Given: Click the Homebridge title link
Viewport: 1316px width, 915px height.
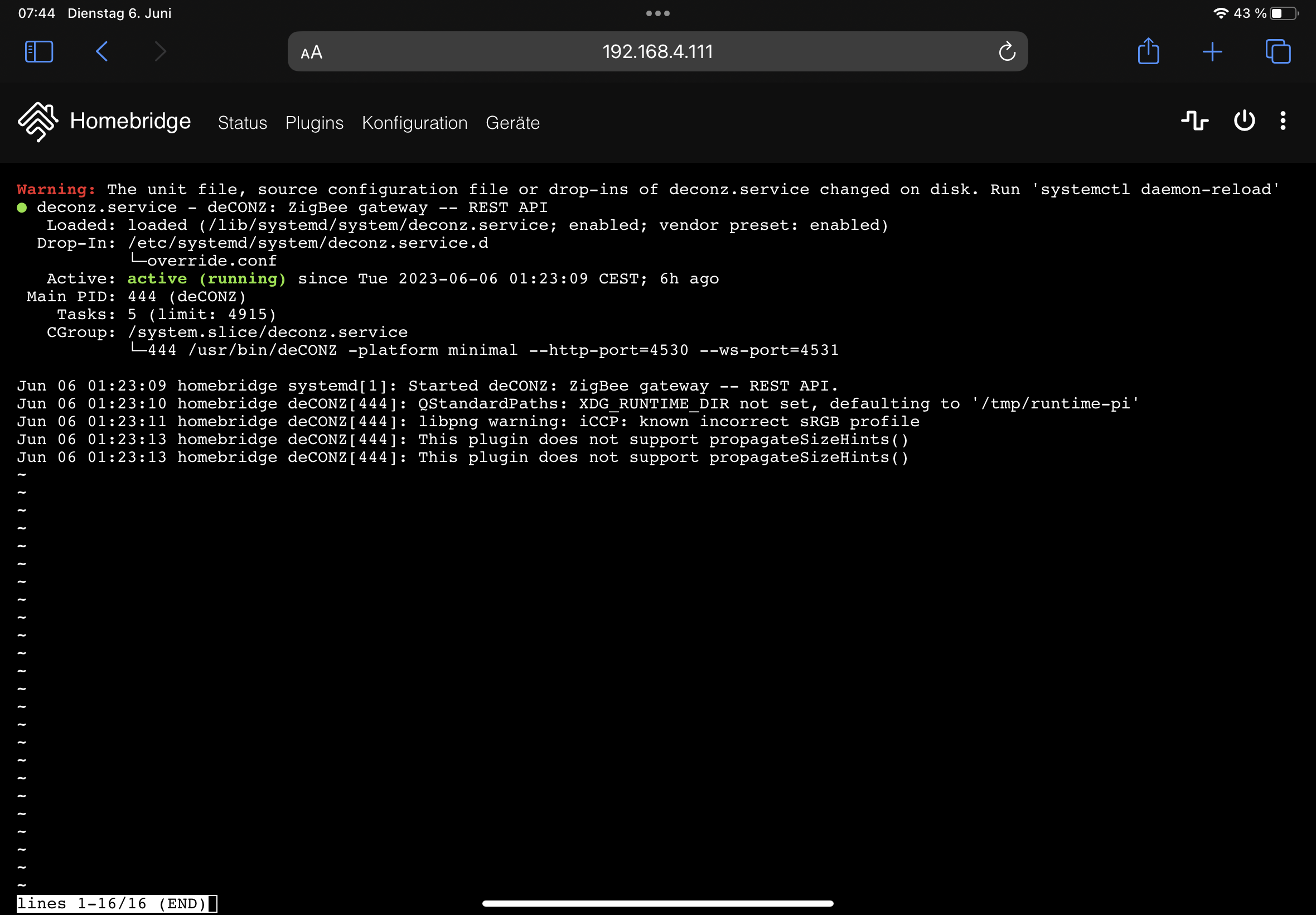Looking at the screenshot, I should pyautogui.click(x=130, y=122).
